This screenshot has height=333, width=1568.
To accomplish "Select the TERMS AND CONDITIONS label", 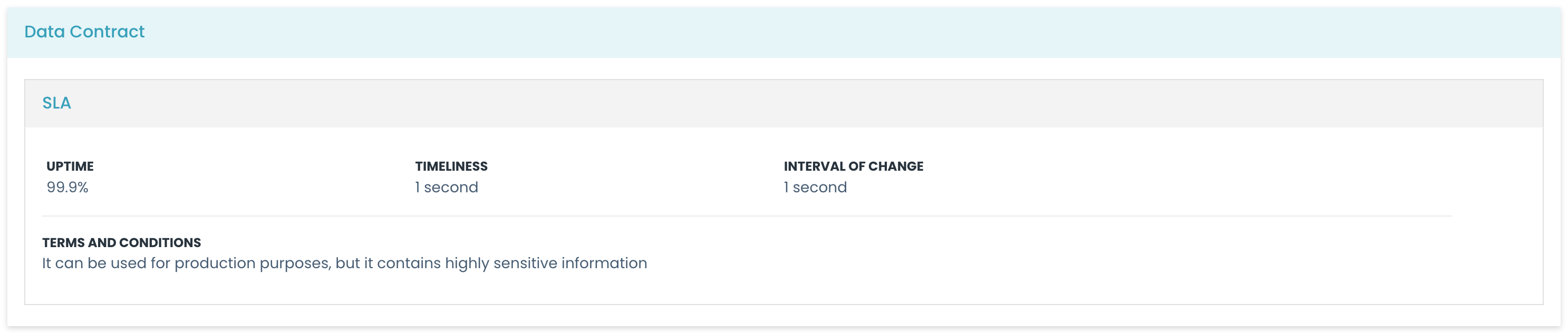I will 121,242.
